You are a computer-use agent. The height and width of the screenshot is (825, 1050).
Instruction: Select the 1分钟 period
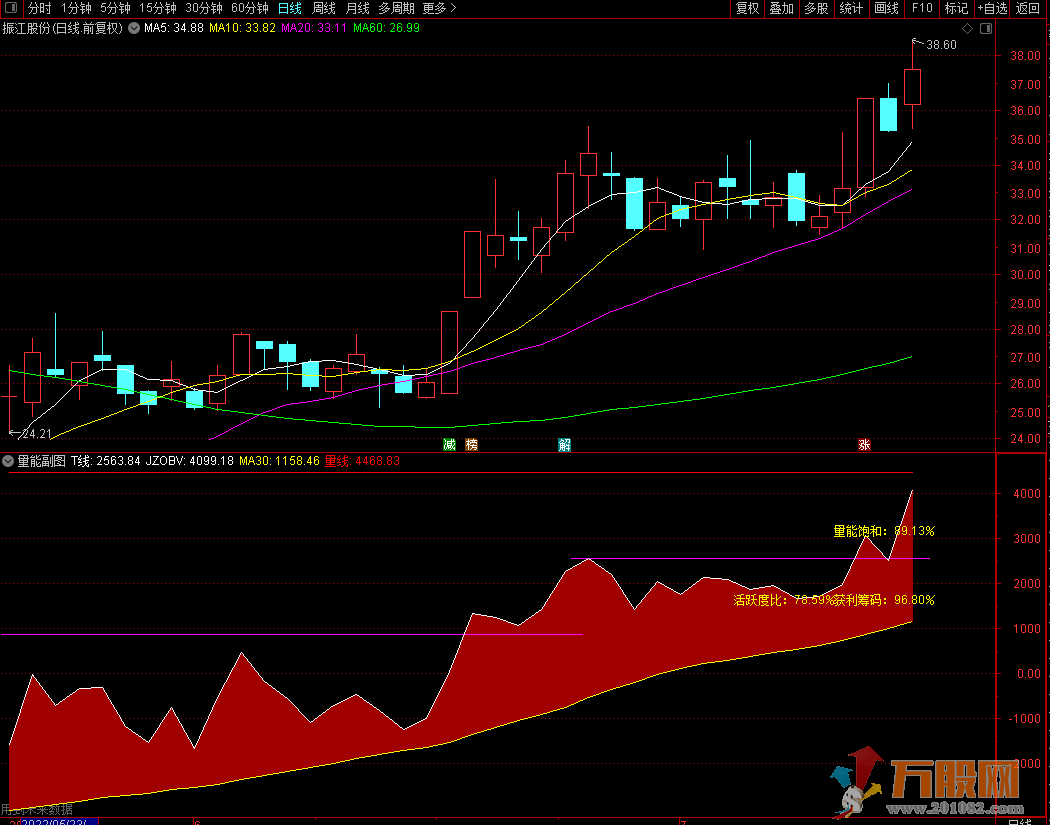(x=76, y=8)
